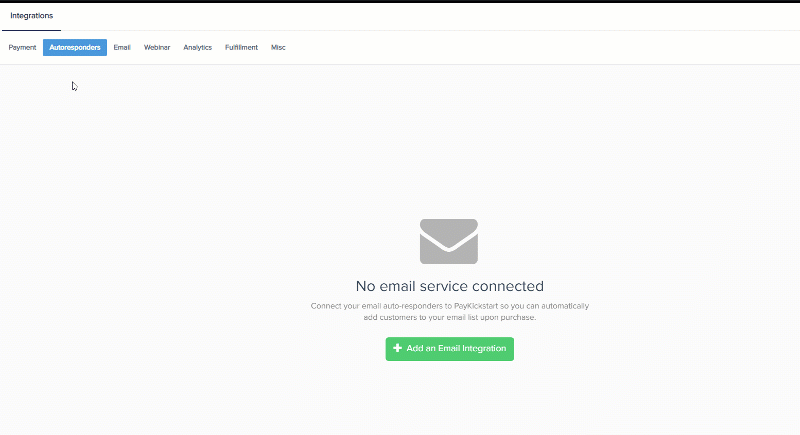Click Add an Email Integration button
The image size is (800, 435).
[449, 349]
